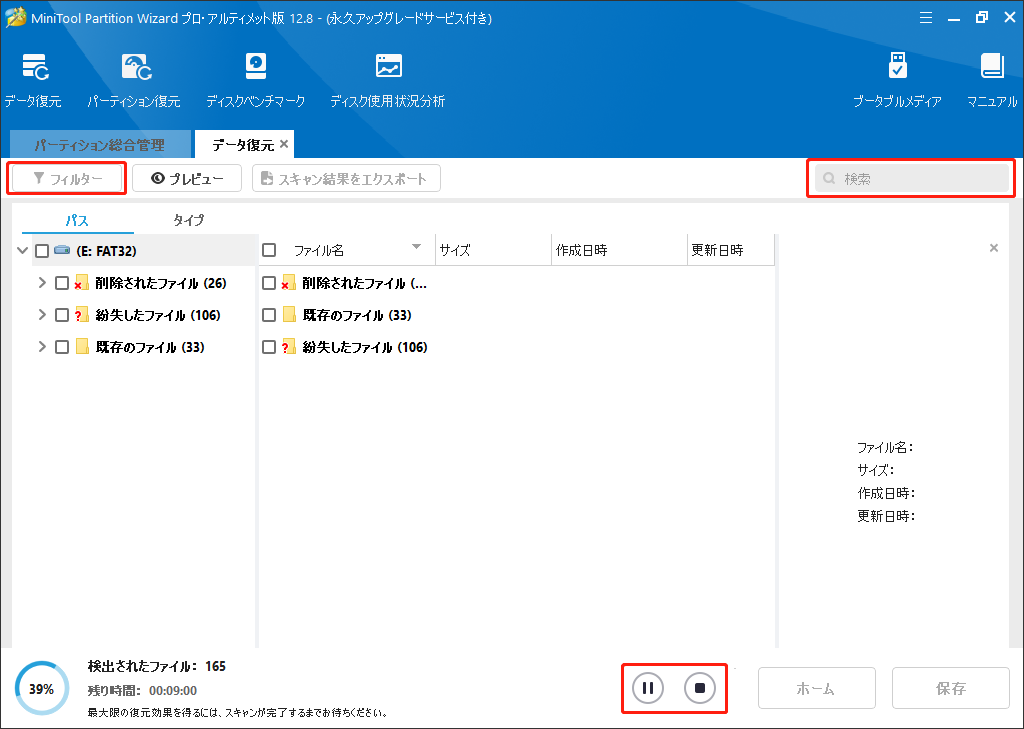This screenshot has height=729, width=1024.
Task: Click スキャン結果をエクスポート button
Action: pyautogui.click(x=346, y=178)
